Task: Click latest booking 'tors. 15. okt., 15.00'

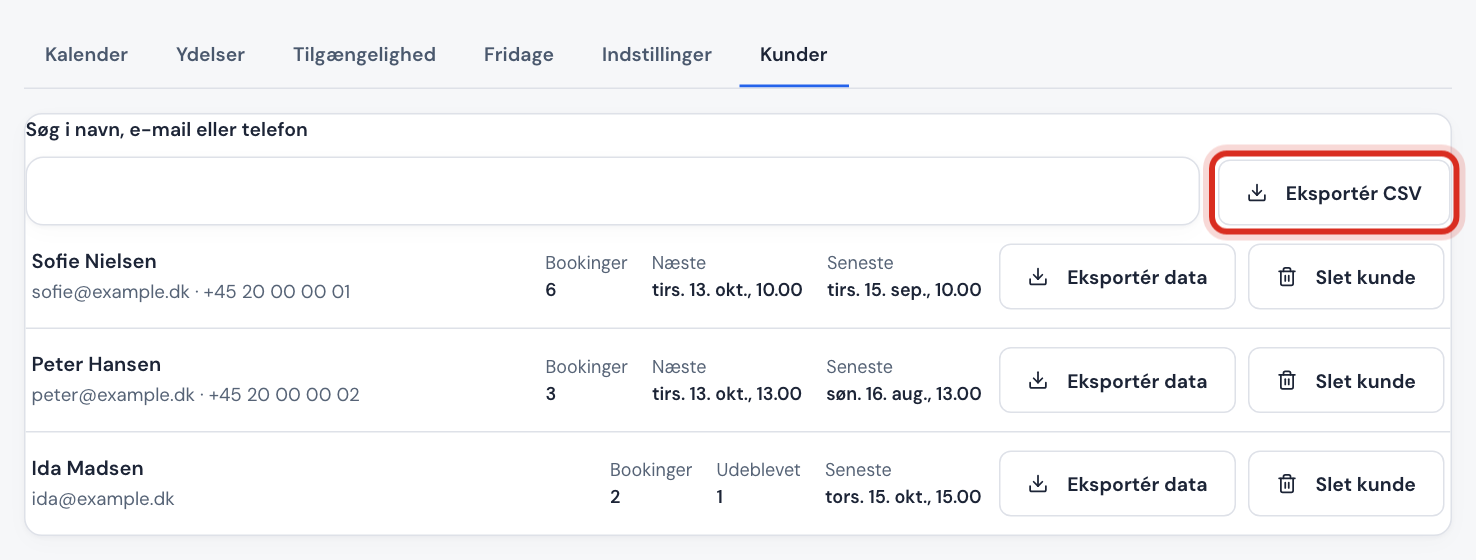Action: click(x=903, y=497)
